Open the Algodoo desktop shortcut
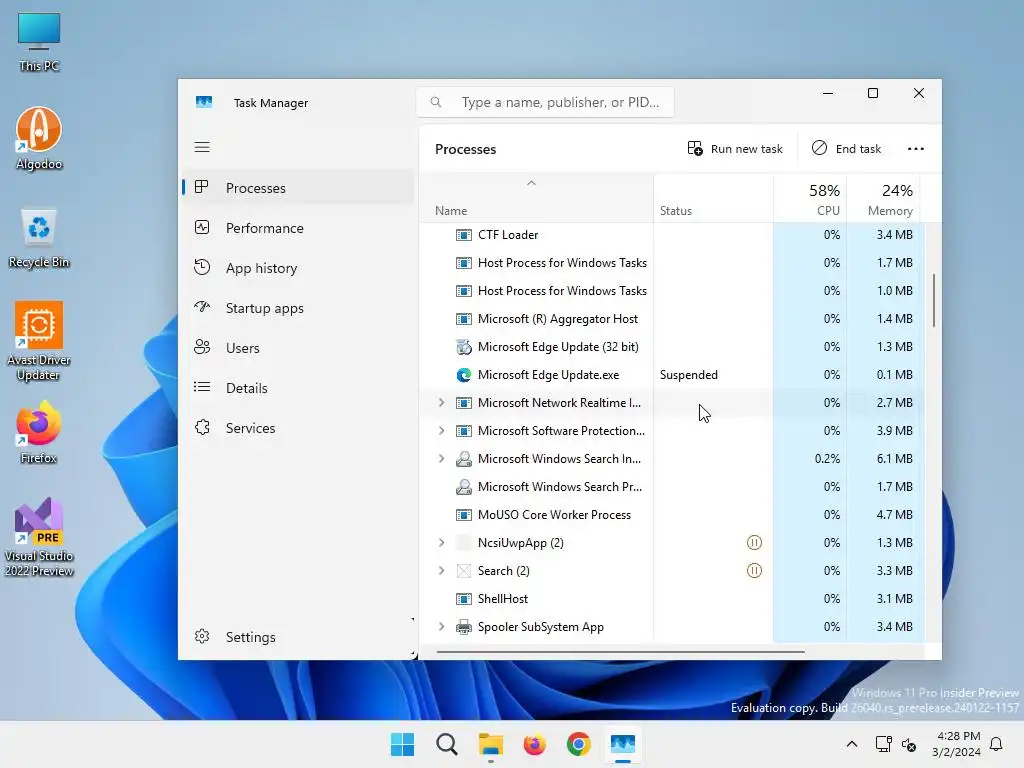 pyautogui.click(x=39, y=138)
